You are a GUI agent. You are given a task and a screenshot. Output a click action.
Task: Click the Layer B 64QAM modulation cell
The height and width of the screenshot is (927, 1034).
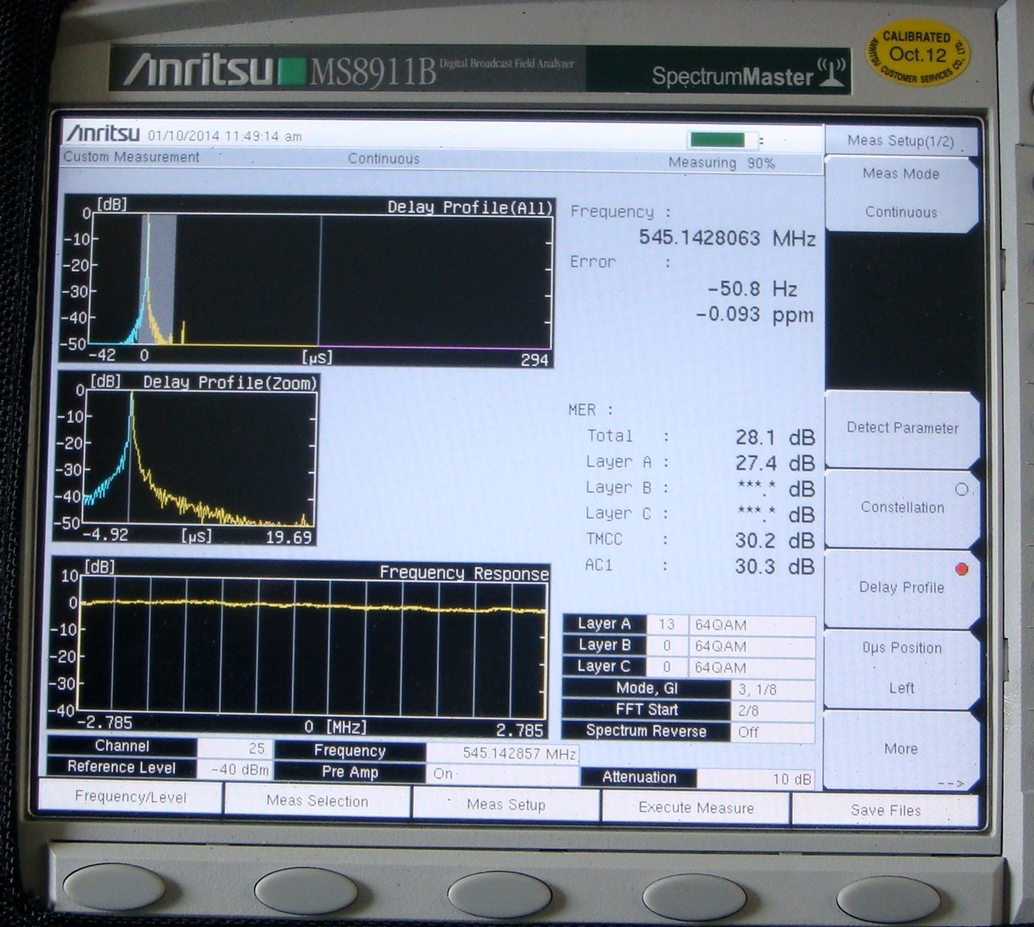pos(752,646)
